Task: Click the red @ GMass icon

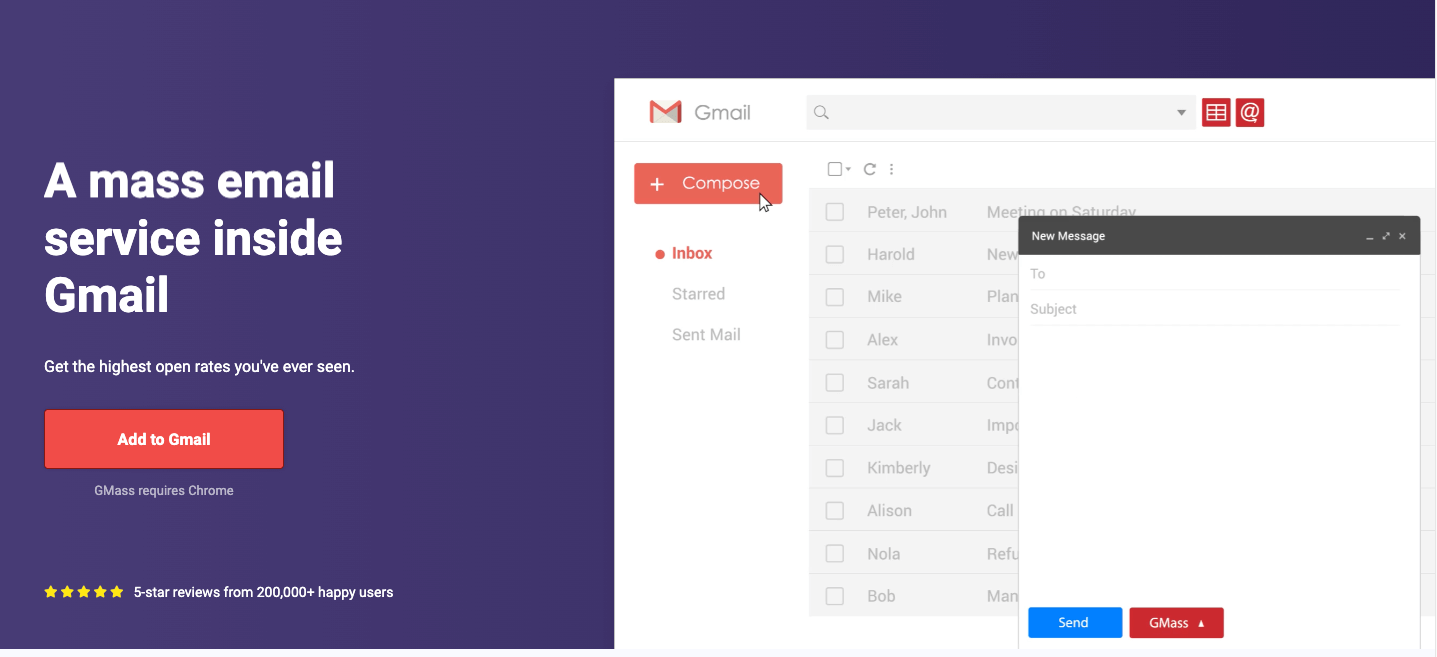Action: point(1250,112)
